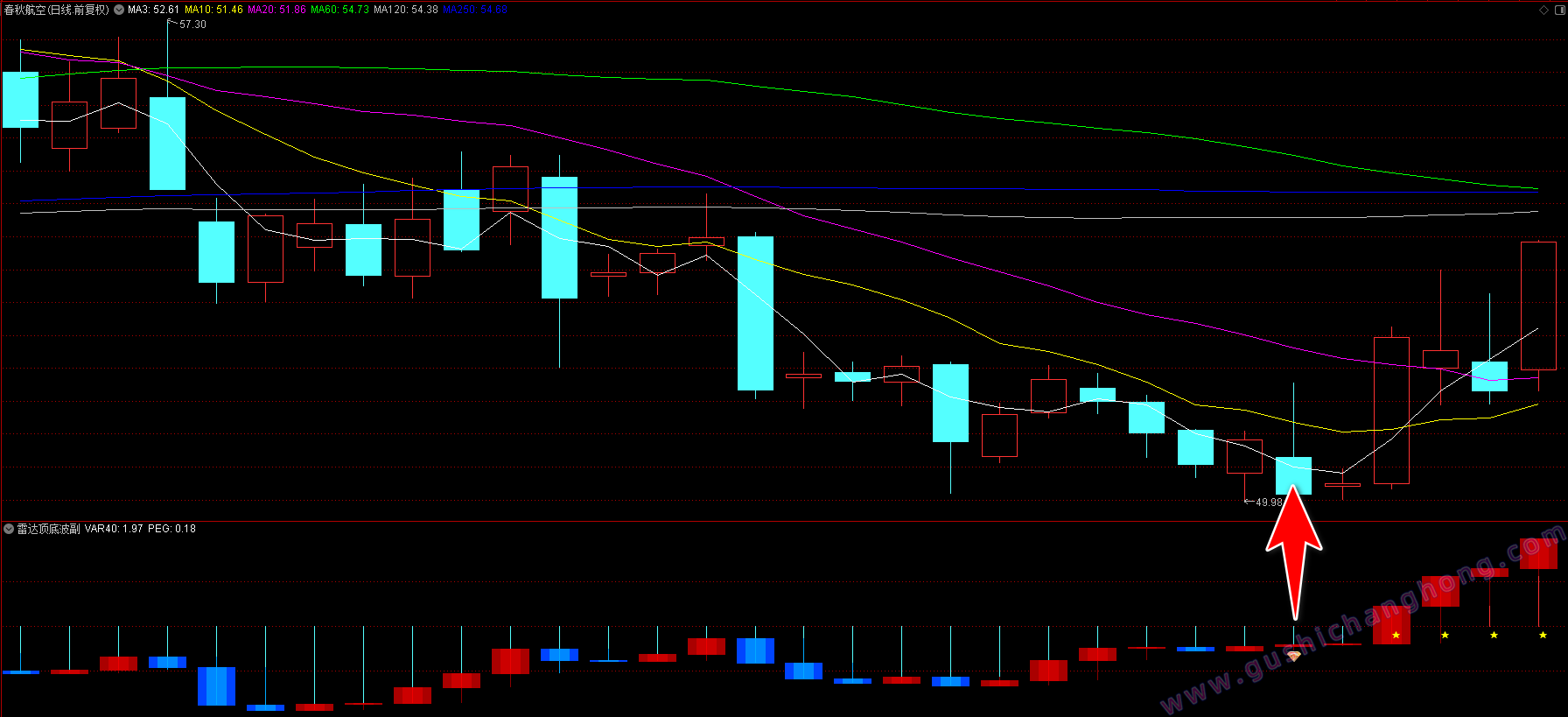Select the MA120: 54.38 label

[x=405, y=10]
